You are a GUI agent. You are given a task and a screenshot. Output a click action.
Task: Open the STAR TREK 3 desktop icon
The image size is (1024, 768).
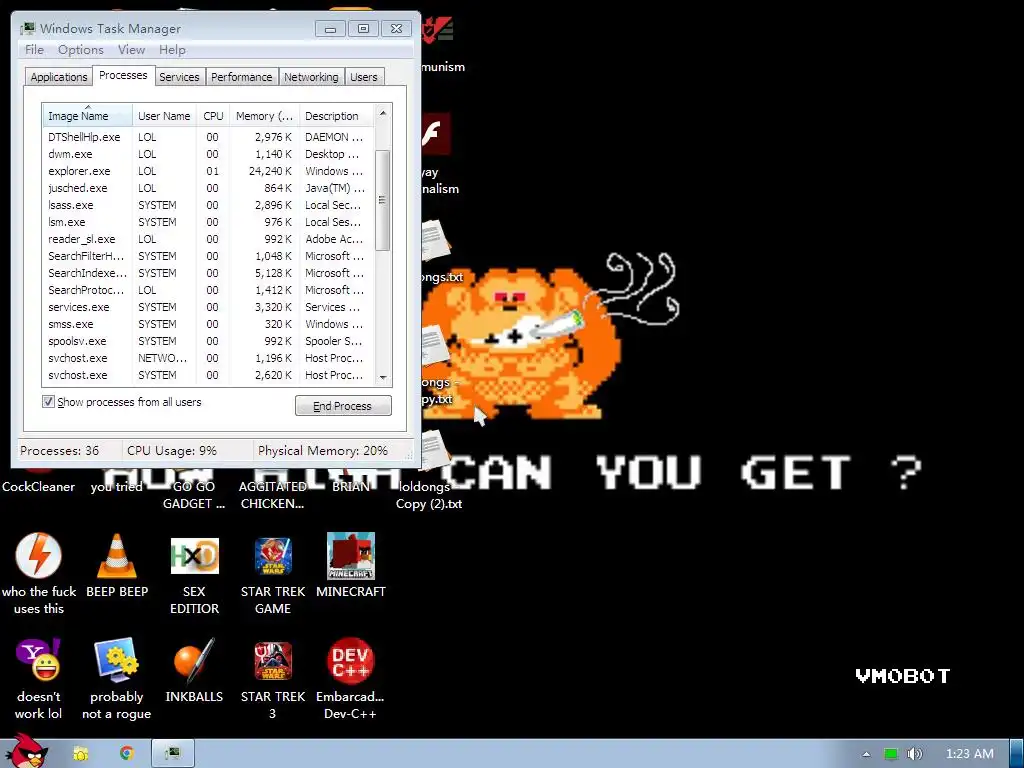coord(273,679)
